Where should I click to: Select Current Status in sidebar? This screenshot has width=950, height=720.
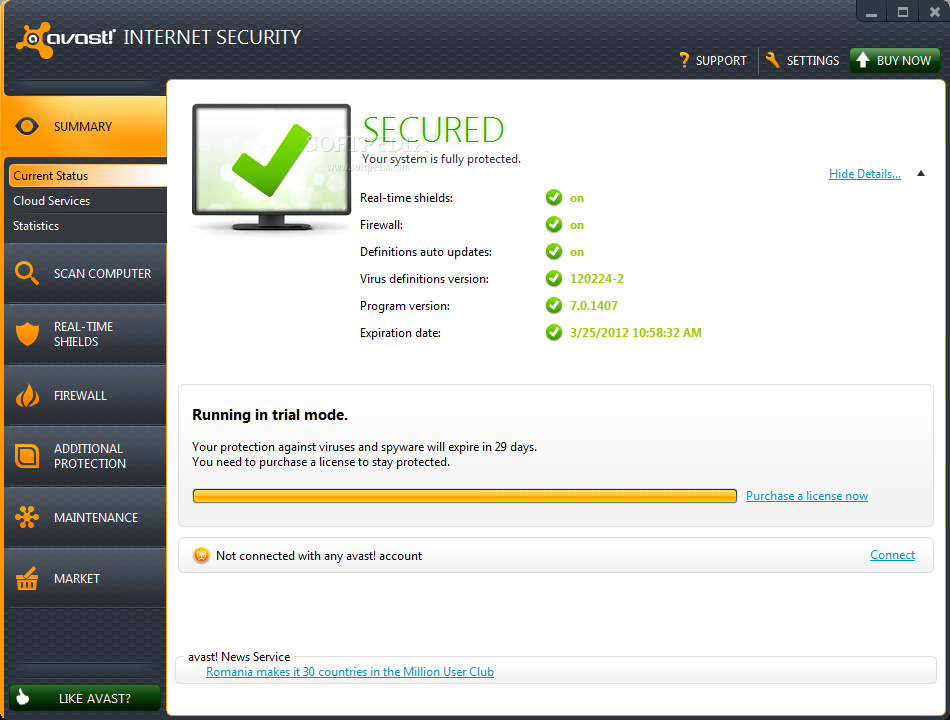51,176
